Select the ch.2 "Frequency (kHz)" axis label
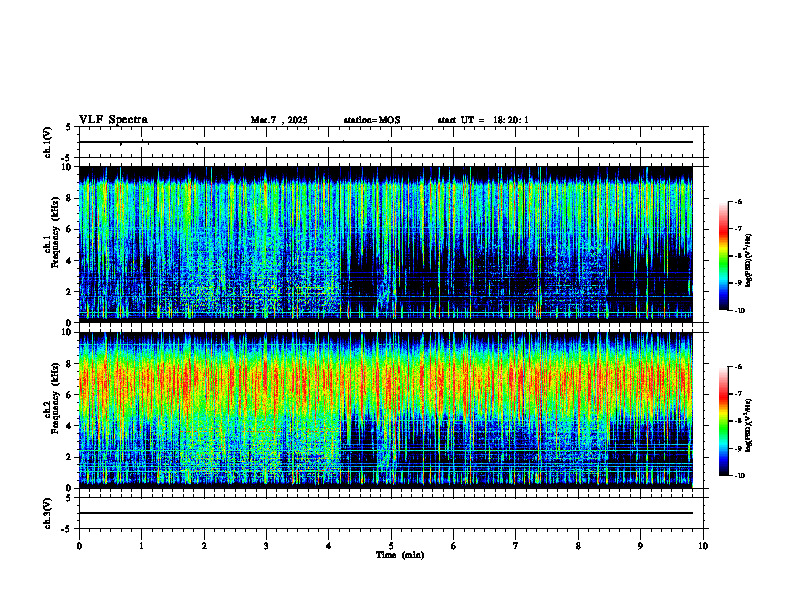 [x=55, y=398]
